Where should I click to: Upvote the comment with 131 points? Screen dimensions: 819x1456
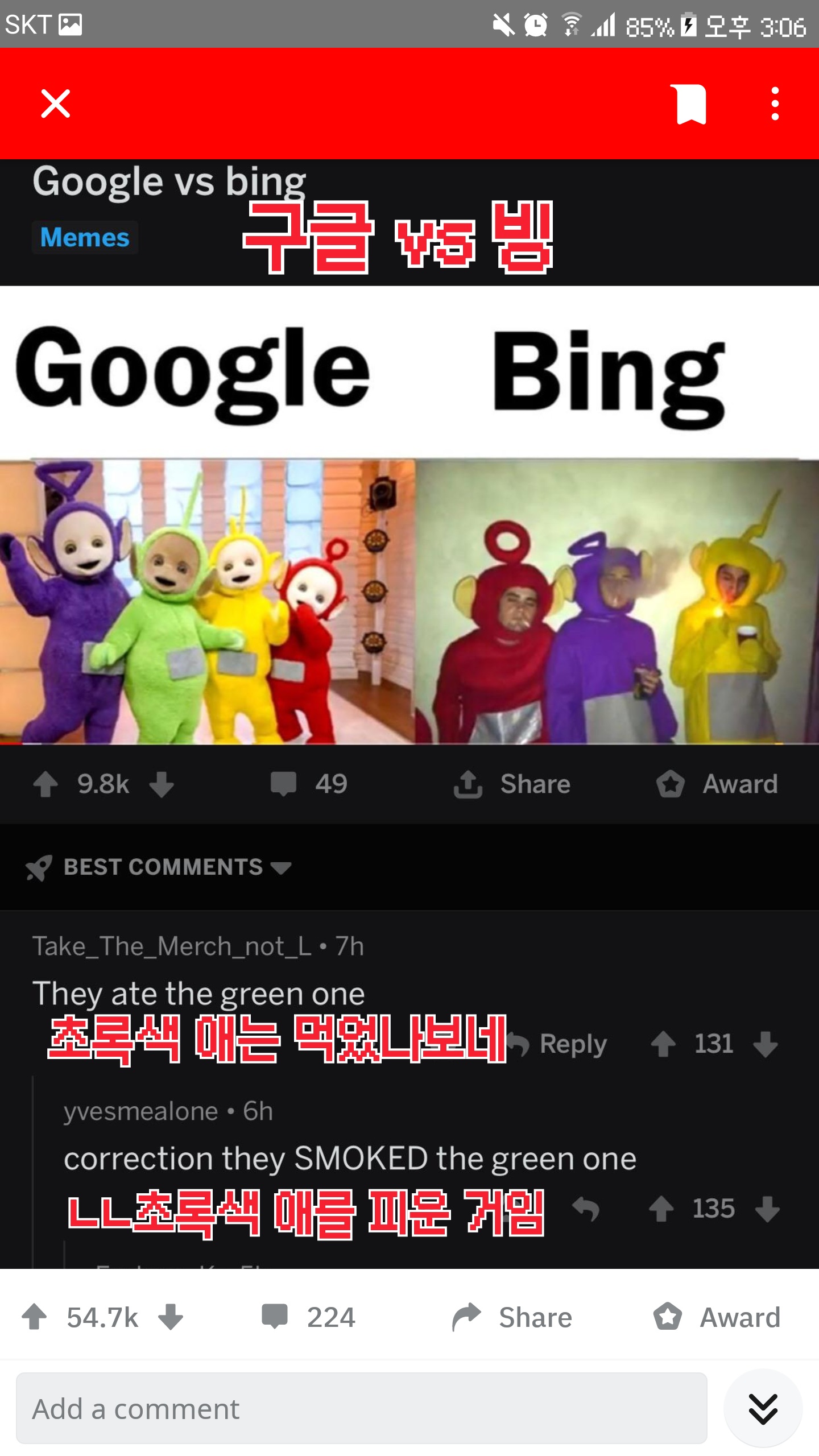663,1044
